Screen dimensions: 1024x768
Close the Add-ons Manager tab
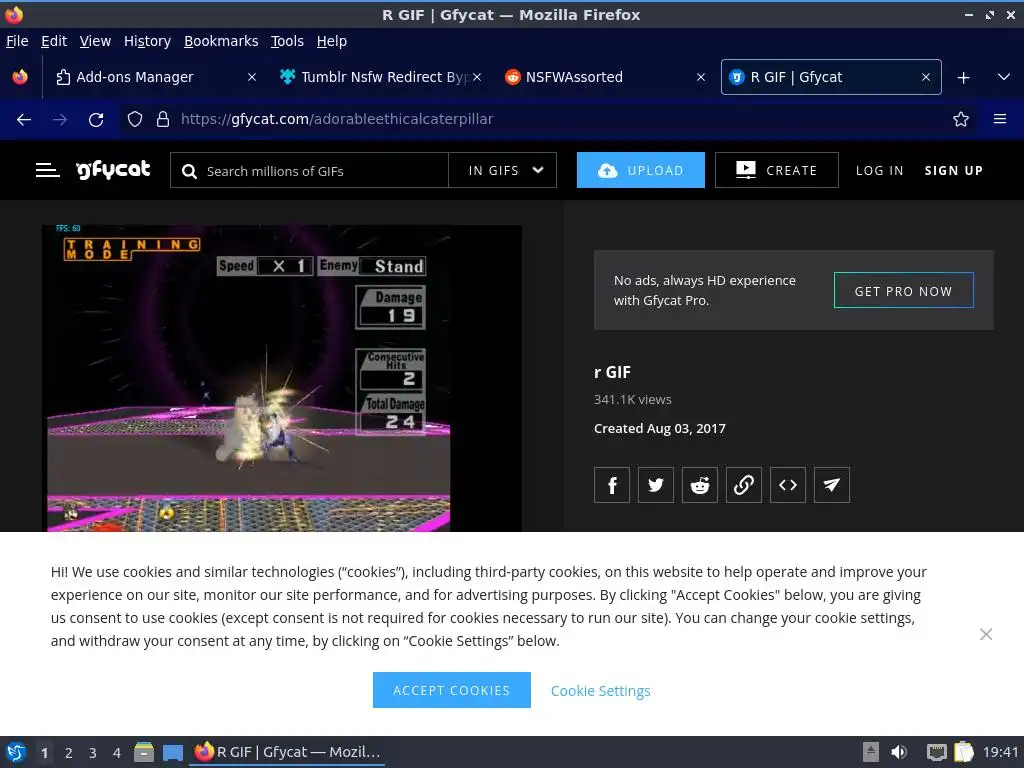(252, 77)
